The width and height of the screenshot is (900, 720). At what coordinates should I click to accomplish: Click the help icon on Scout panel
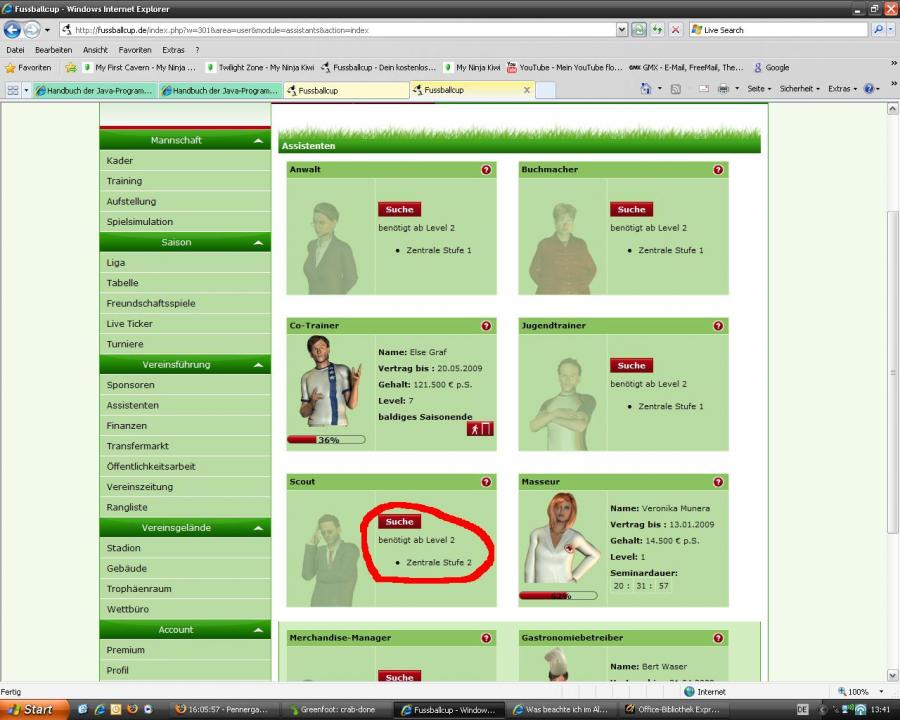pyautogui.click(x=486, y=482)
